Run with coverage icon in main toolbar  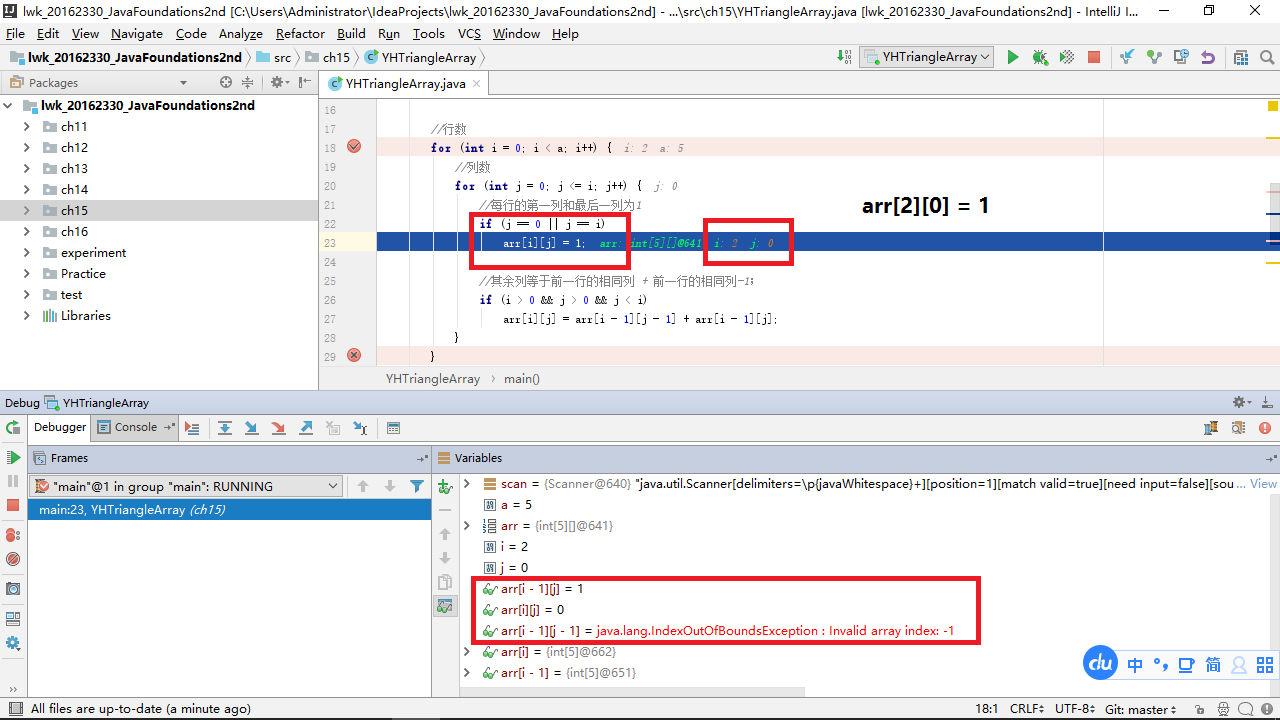1067,57
